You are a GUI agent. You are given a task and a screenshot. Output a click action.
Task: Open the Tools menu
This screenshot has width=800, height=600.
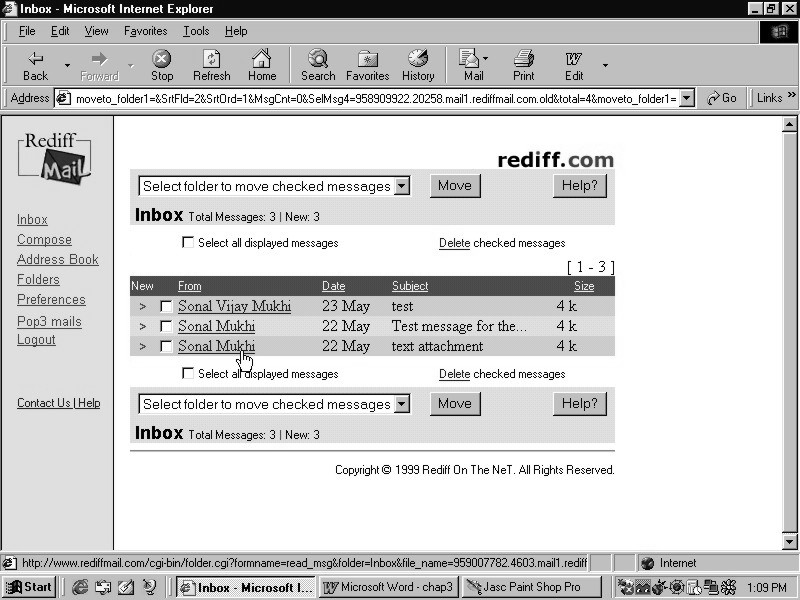pyautogui.click(x=196, y=31)
